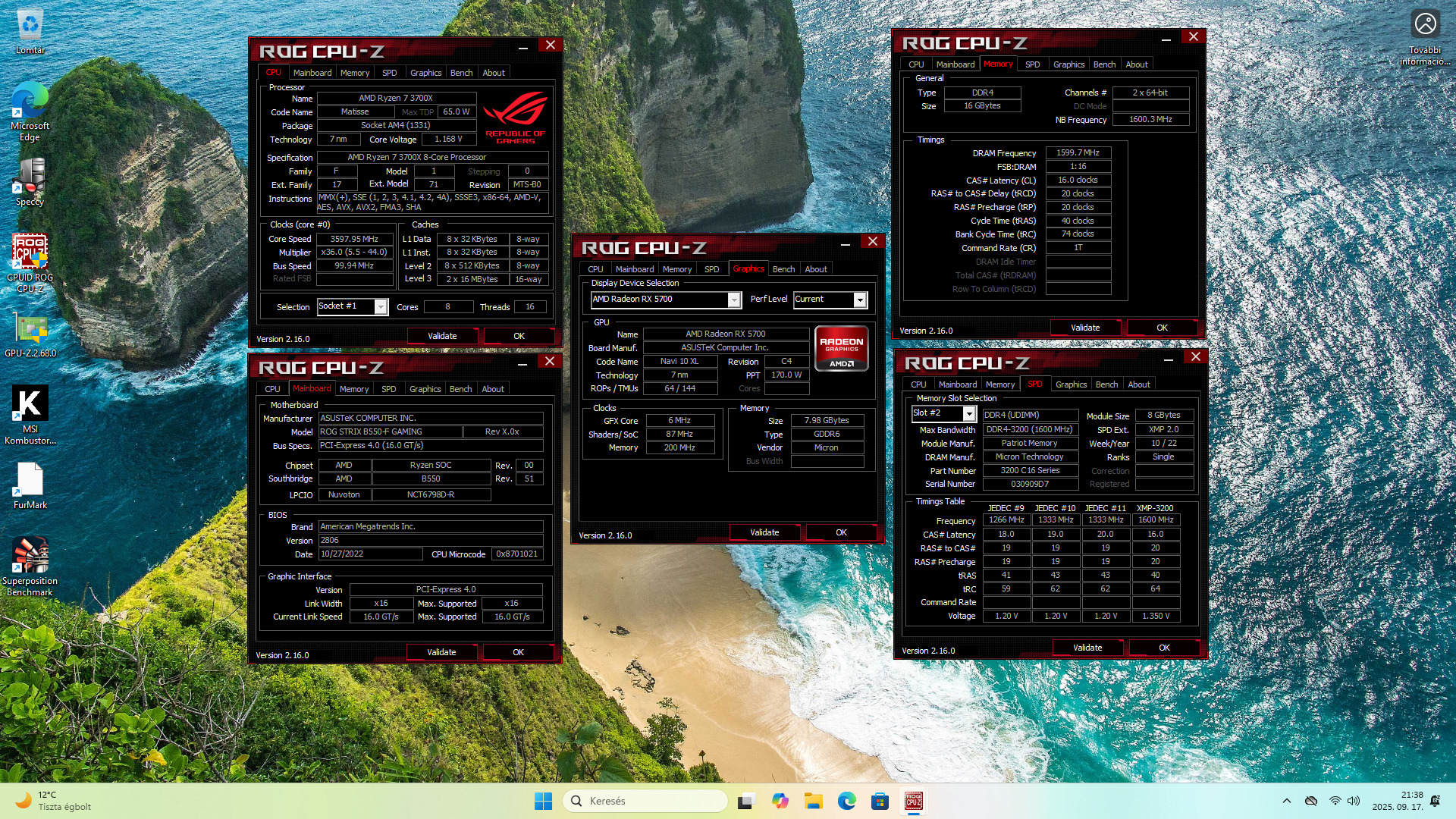Show hidden system tray icons
Image resolution: width=1456 pixels, height=819 pixels.
click(x=1286, y=801)
